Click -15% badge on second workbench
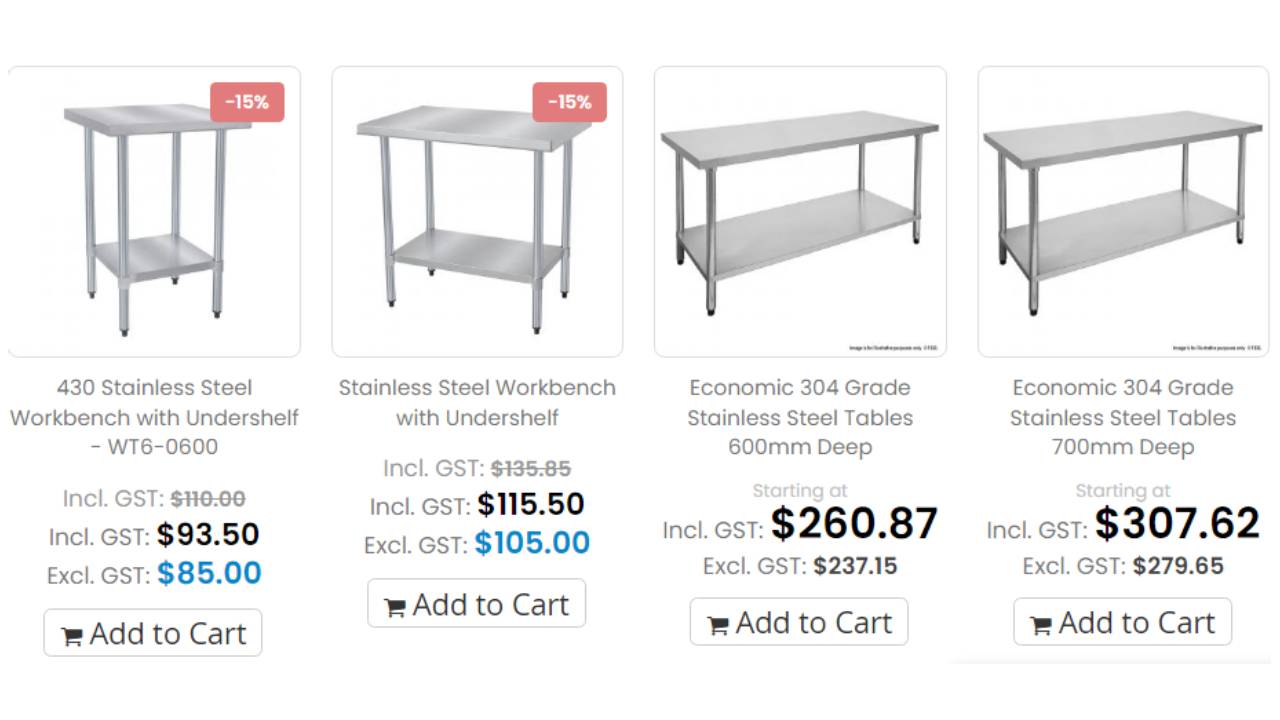 [x=569, y=102]
